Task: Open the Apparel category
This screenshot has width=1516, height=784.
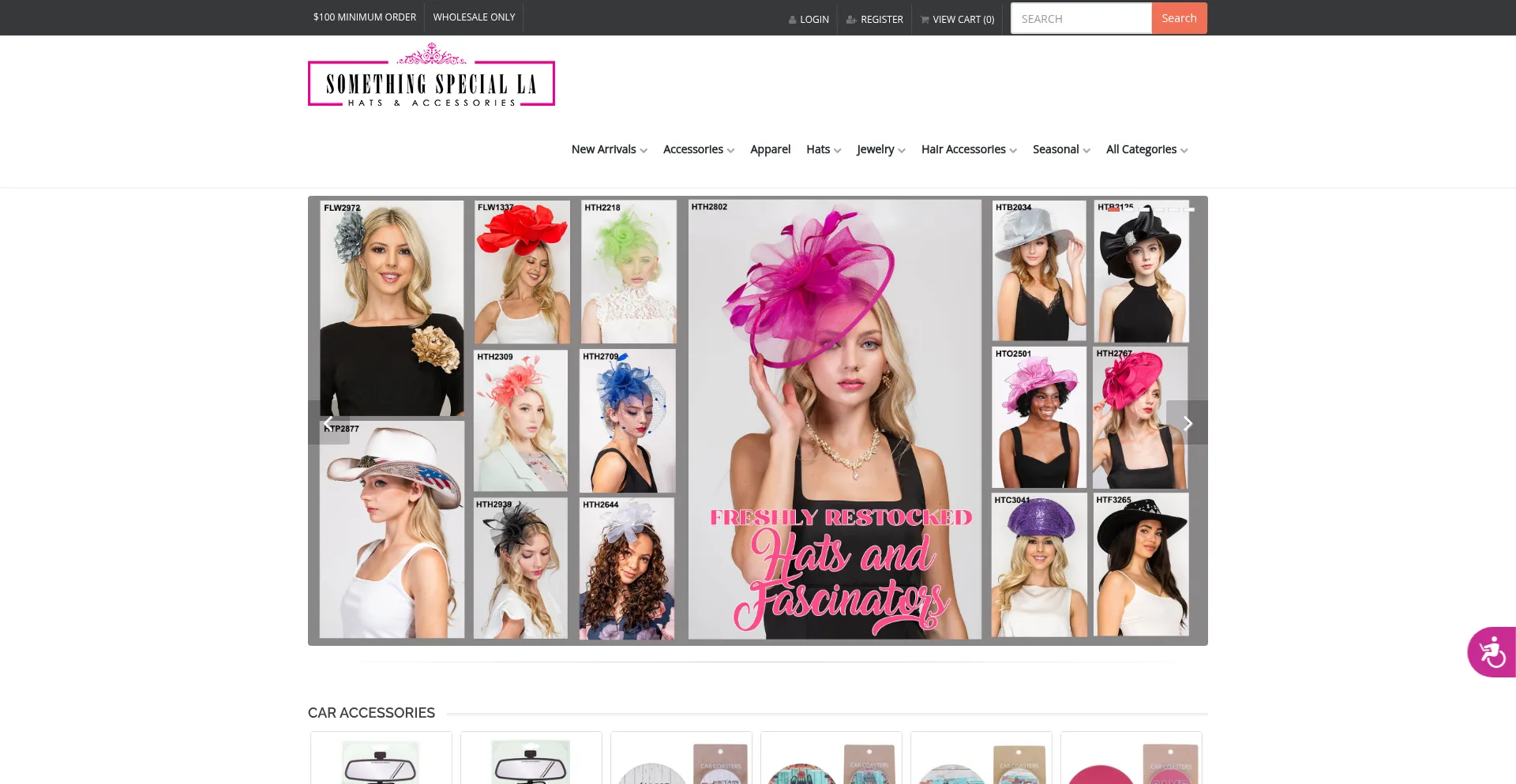Action: [770, 149]
